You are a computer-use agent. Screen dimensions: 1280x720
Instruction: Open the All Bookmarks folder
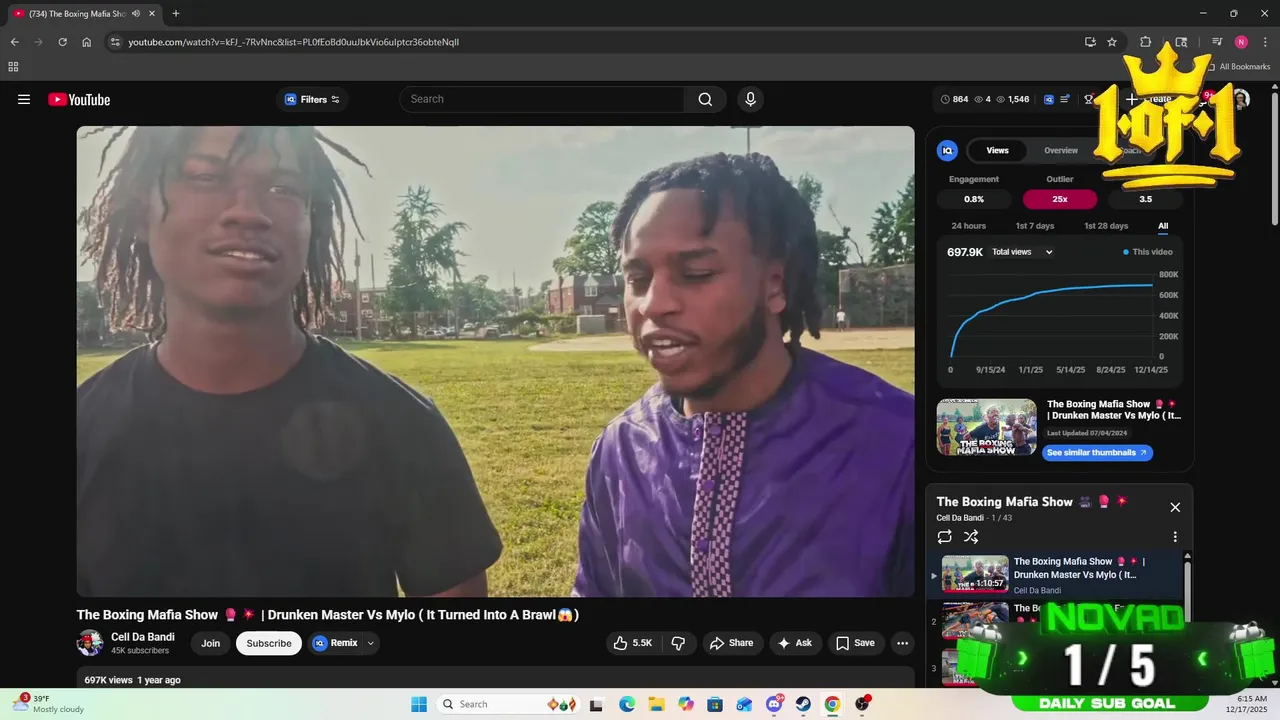(x=1238, y=67)
